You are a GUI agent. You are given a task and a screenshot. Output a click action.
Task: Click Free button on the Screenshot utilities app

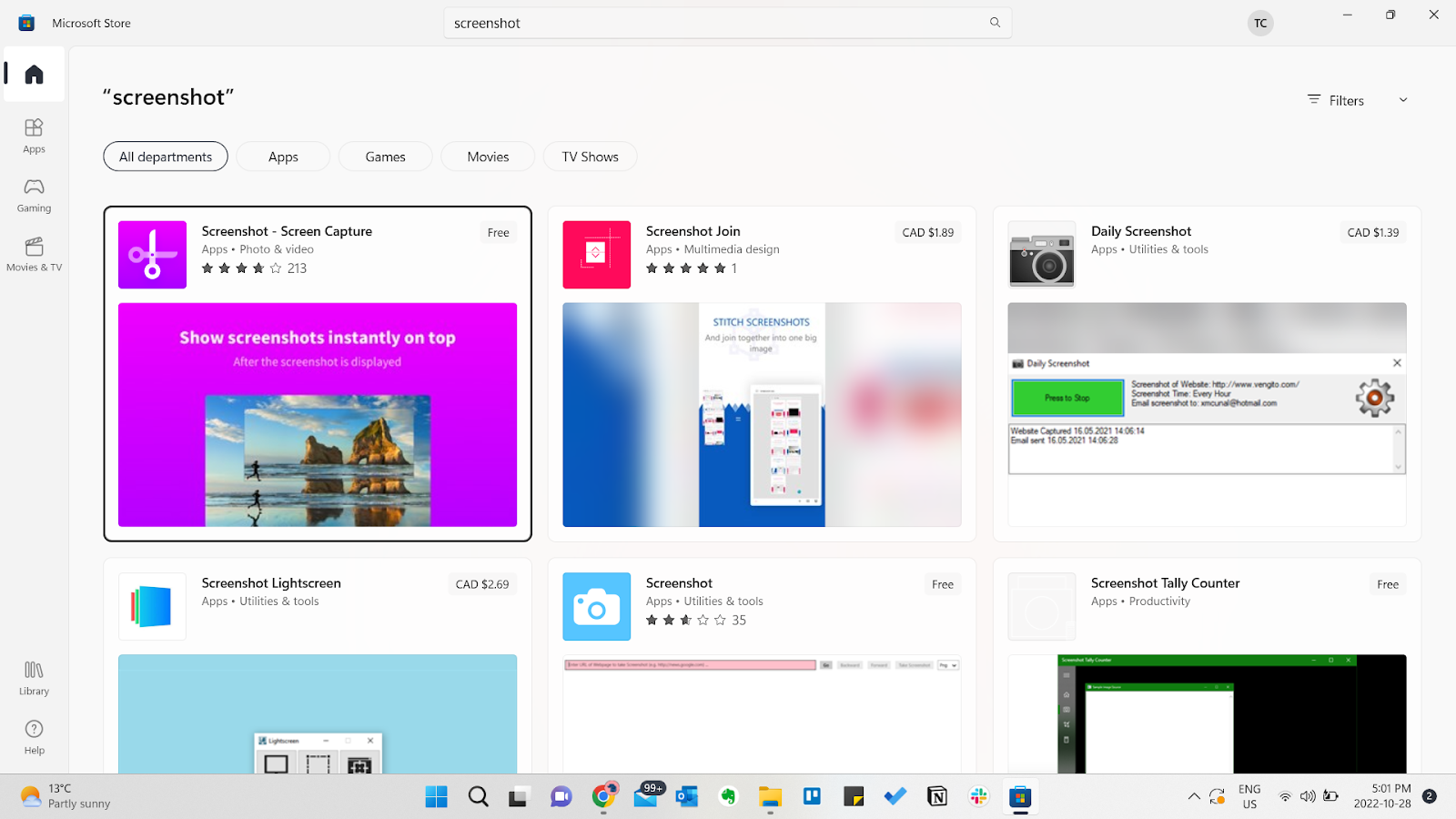[x=943, y=584]
